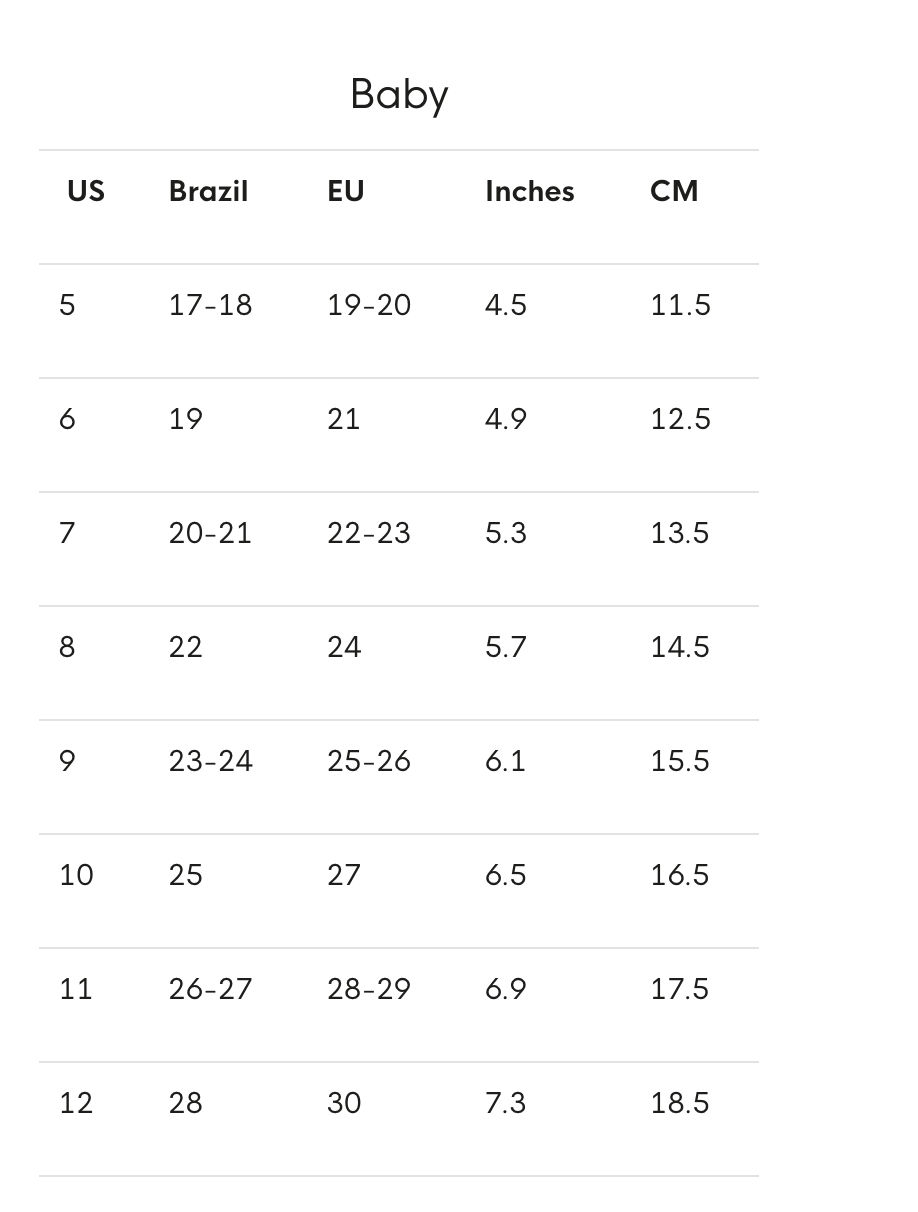Click EU size 21 cell
This screenshot has height=1212, width=918.
(x=343, y=419)
